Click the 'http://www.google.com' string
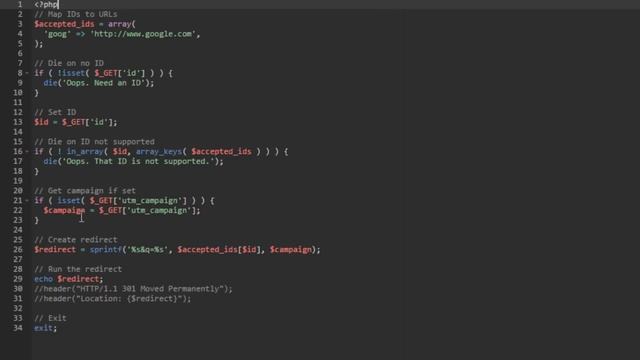Viewport: 640px width, 360px height. 142,34
